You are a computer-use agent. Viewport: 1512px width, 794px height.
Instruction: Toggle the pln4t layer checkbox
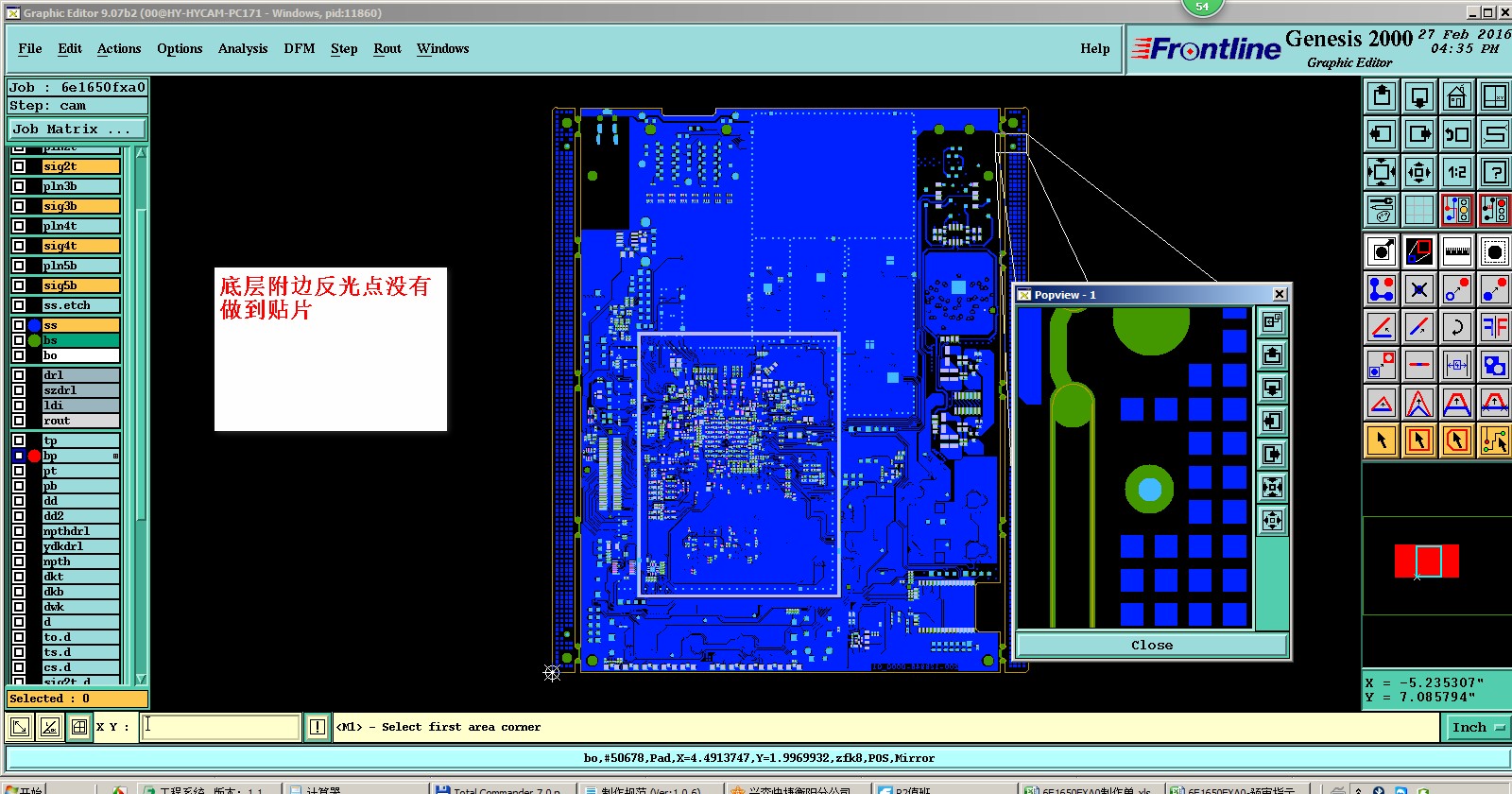coord(19,226)
